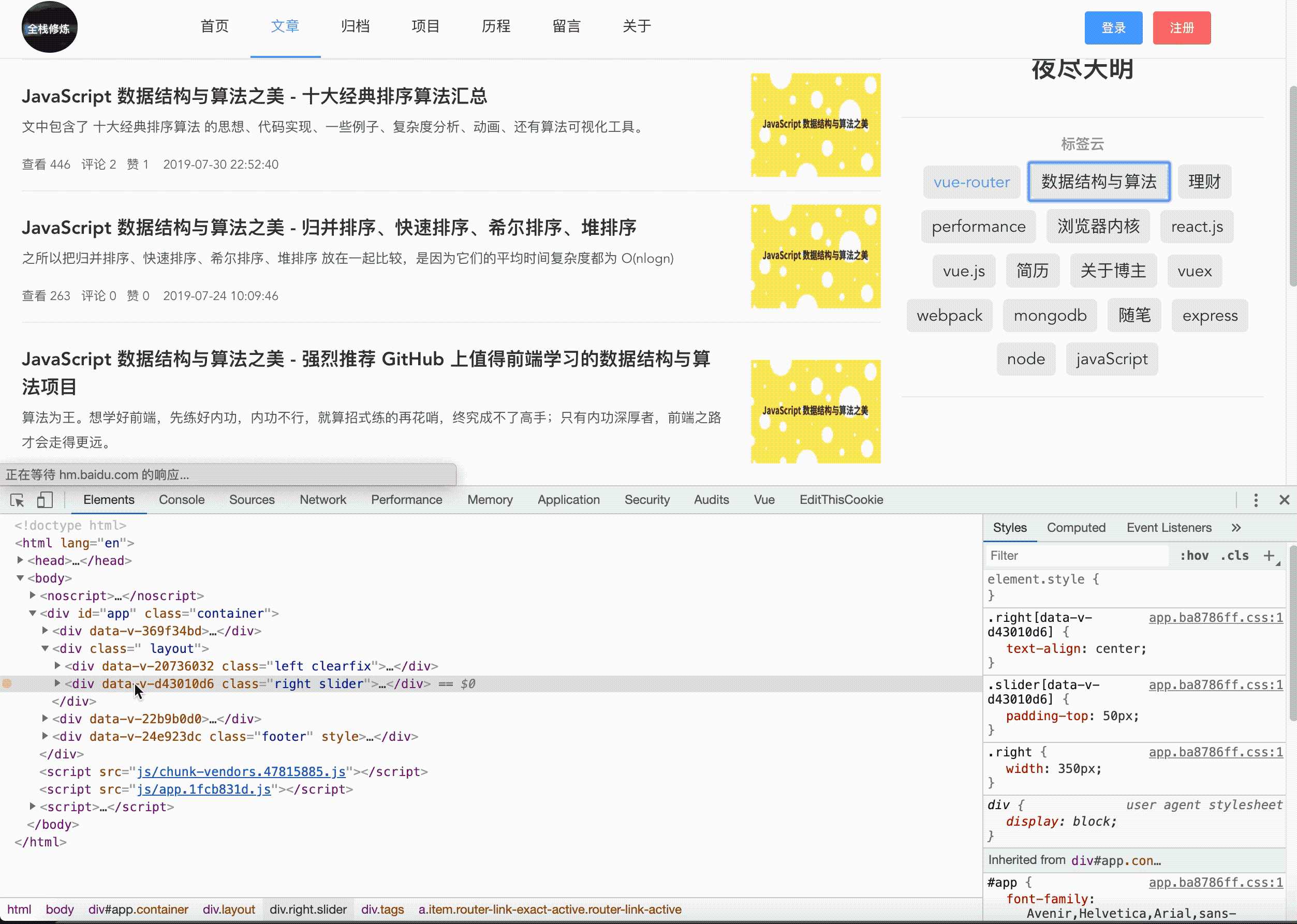The height and width of the screenshot is (924, 1297).
Task: Click close DevTools panel icon
Action: (1284, 499)
